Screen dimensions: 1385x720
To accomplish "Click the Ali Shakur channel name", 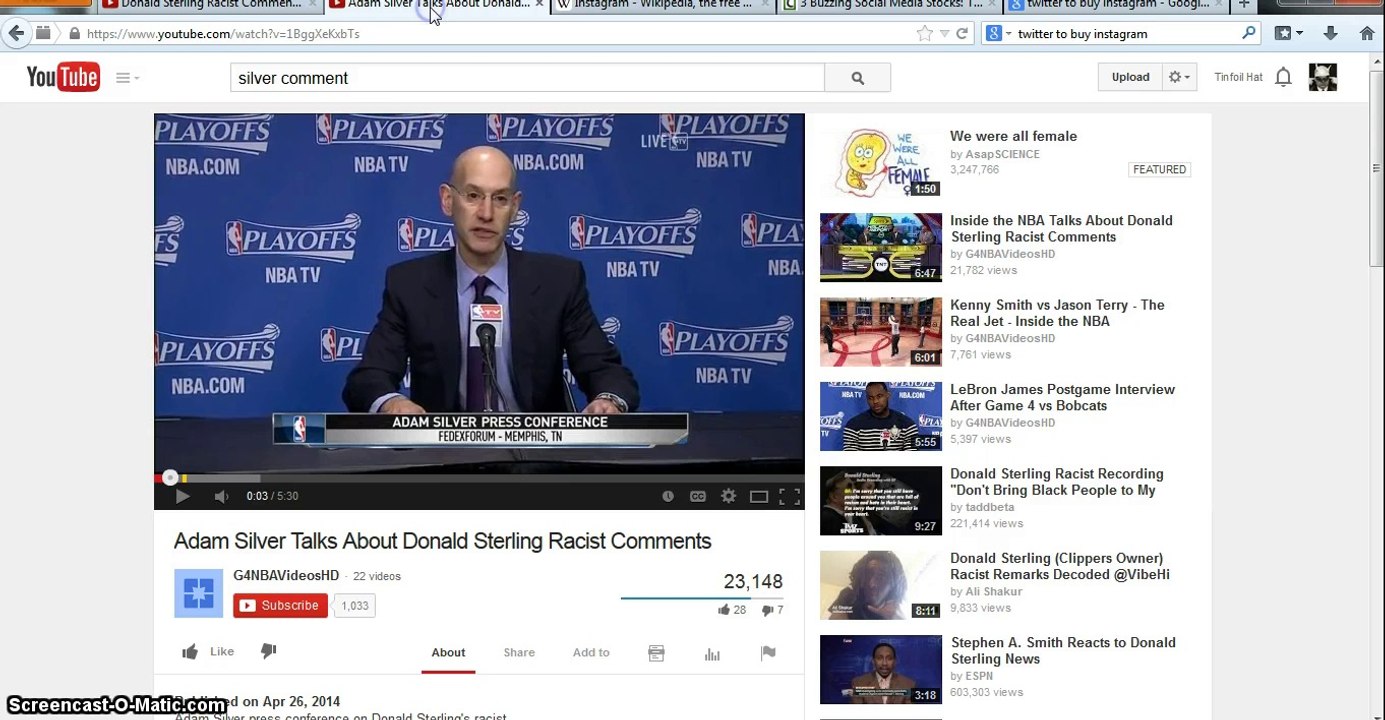I will click(x=993, y=591).
